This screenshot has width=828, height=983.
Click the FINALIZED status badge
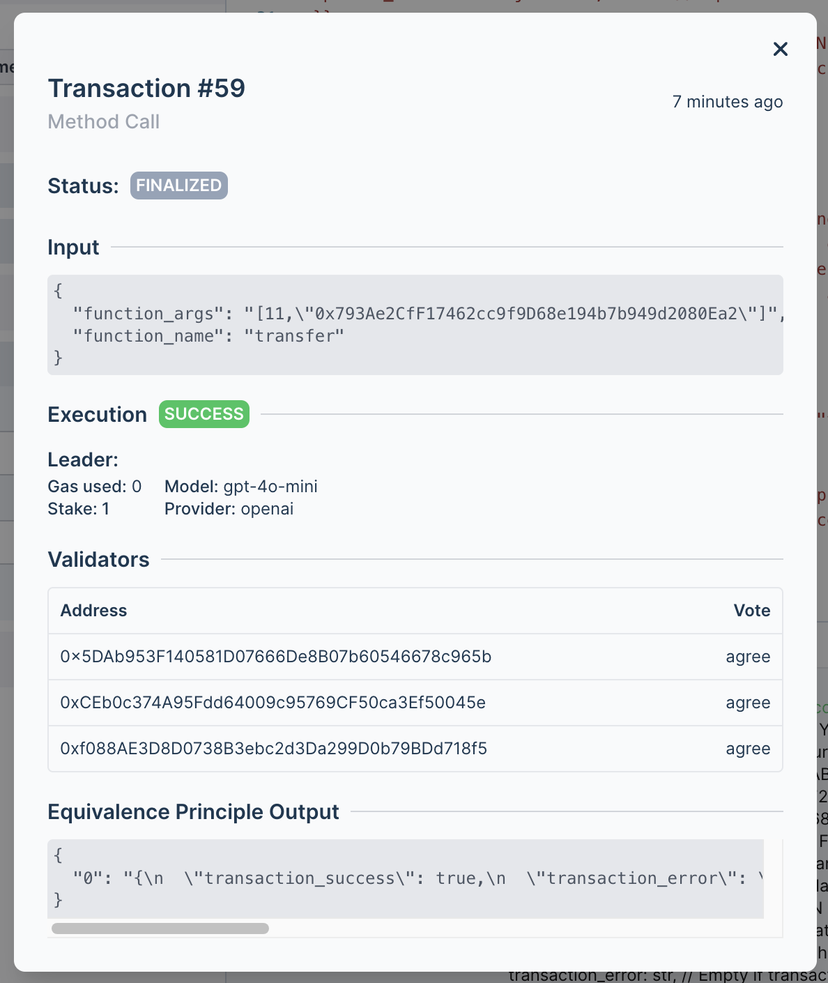tap(178, 185)
